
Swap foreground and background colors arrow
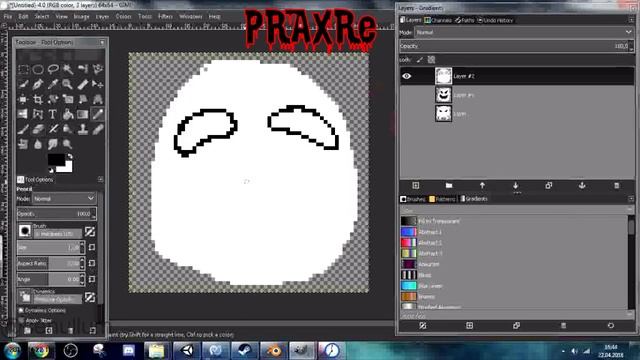(70, 156)
